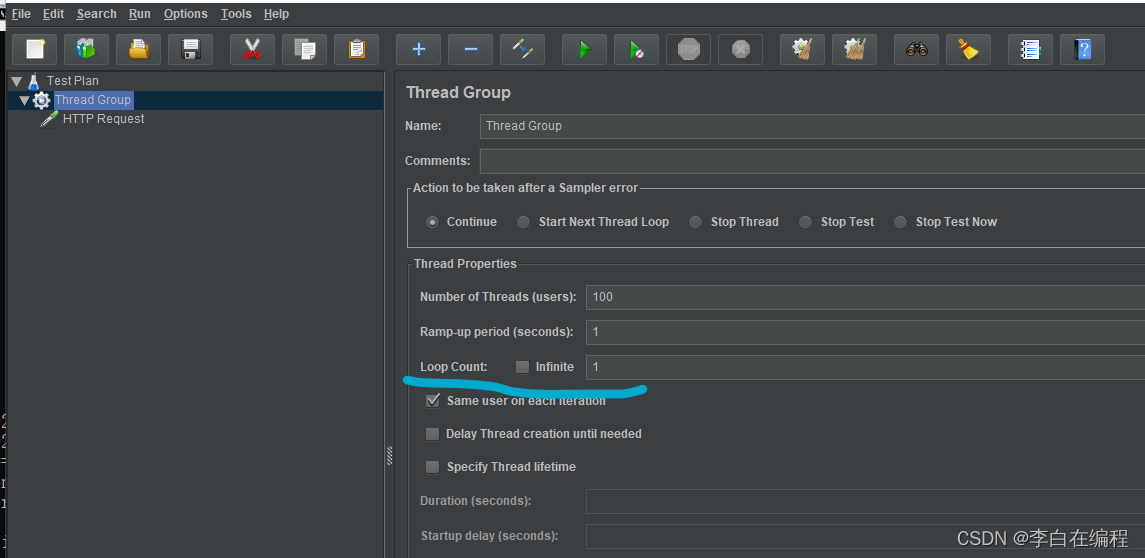Click the Comments input field
Screen dimensions: 1145x558
tap(812, 161)
